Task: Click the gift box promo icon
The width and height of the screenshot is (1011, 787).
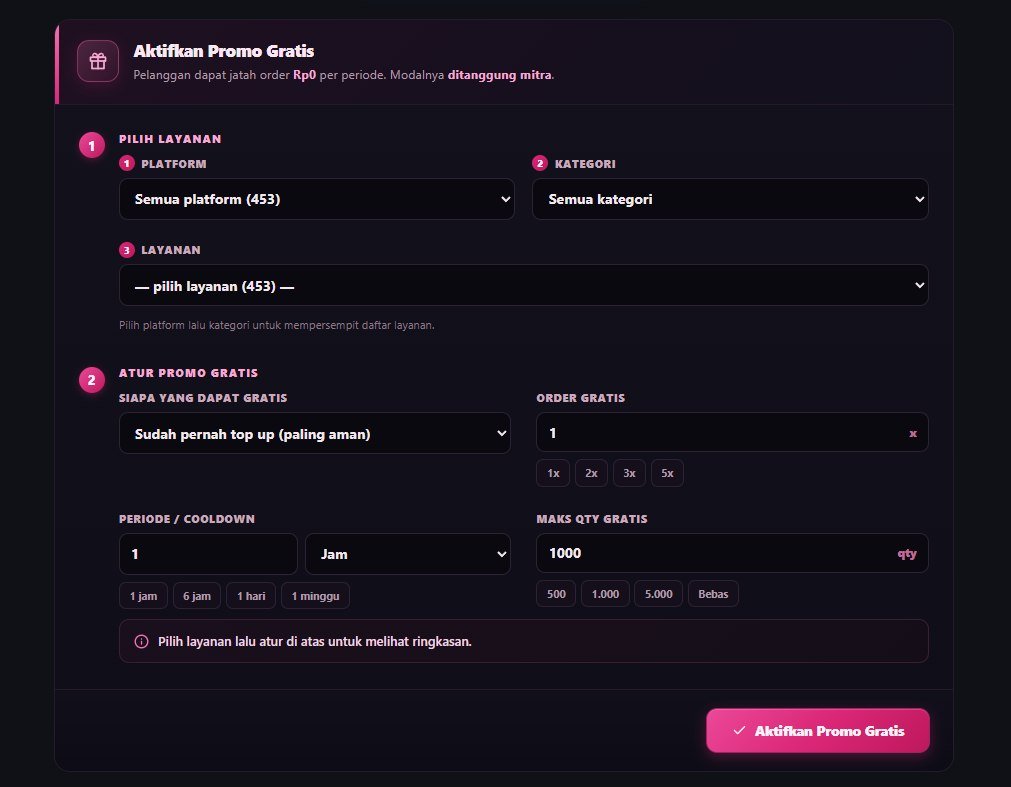Action: point(98,61)
